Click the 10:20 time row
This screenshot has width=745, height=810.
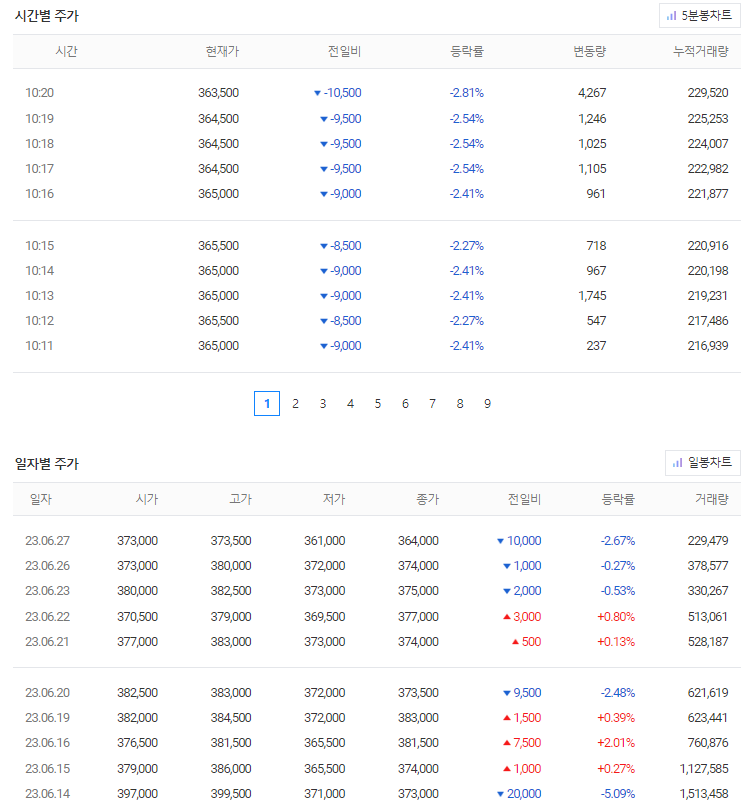(377, 93)
